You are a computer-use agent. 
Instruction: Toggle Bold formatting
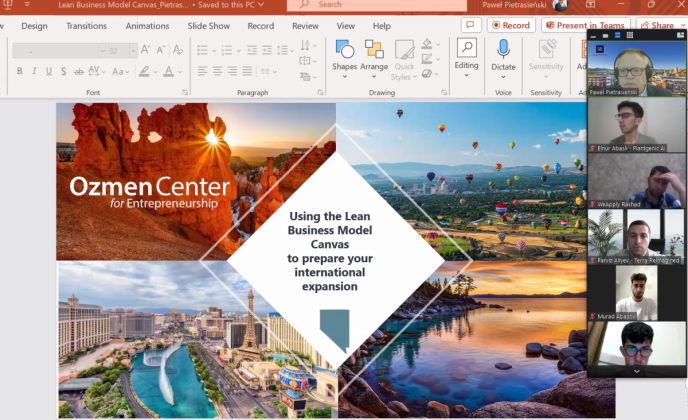(20, 71)
